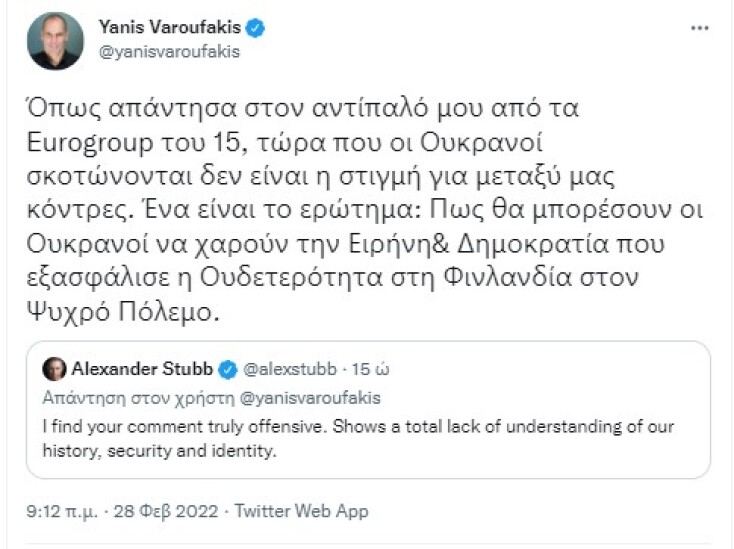Image resolution: width=734 pixels, height=549 pixels.
Task: Click Alexander Stubb's small avatar
Action: tap(54, 369)
